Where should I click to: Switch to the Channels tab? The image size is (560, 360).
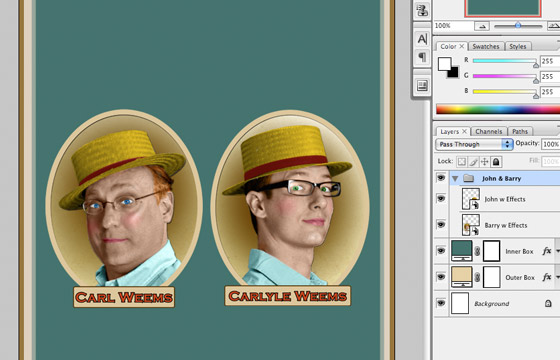489,131
